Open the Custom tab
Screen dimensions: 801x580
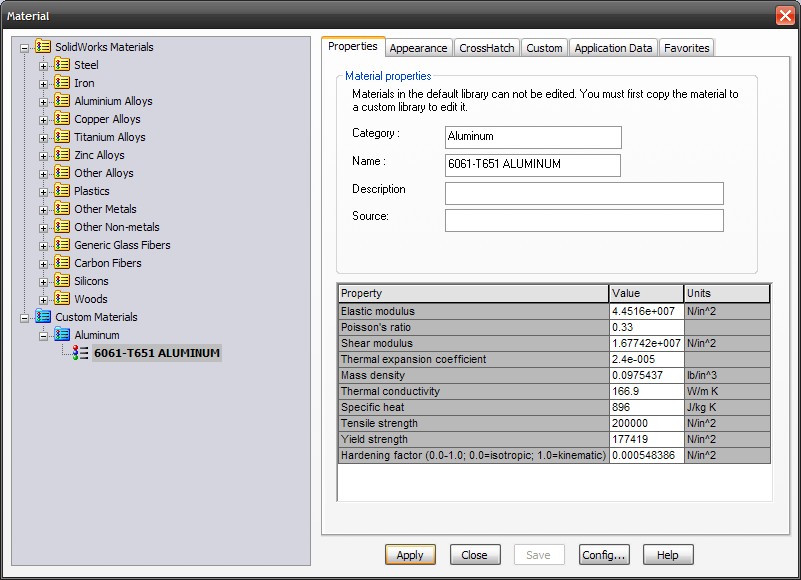544,48
